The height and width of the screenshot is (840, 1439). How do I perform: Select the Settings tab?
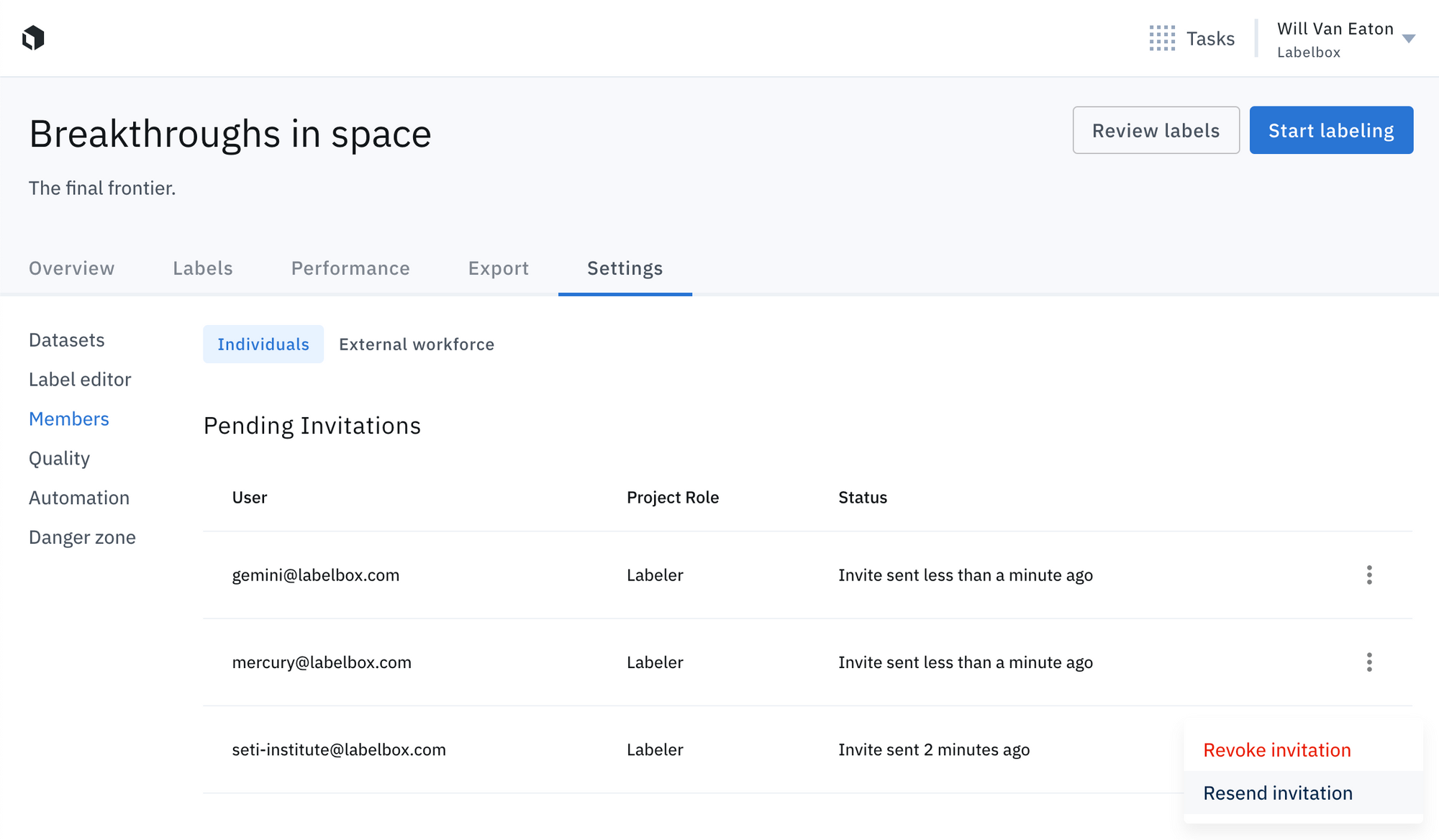click(x=625, y=268)
